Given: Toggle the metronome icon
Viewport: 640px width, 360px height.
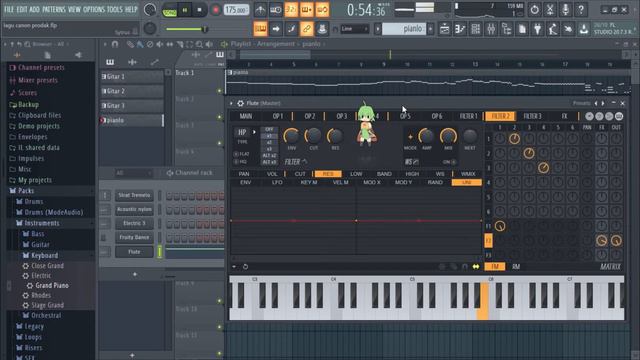Looking at the screenshot, I should 260,10.
